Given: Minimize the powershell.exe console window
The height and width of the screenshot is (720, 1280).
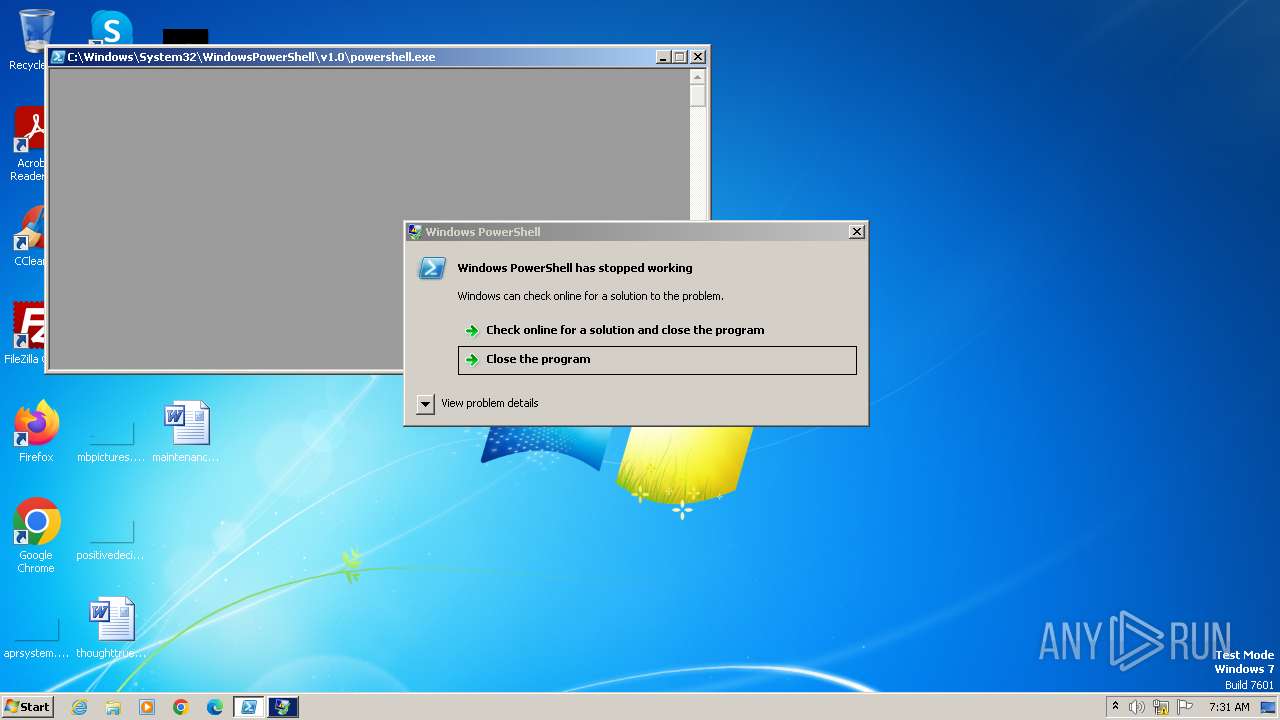Looking at the screenshot, I should point(662,57).
